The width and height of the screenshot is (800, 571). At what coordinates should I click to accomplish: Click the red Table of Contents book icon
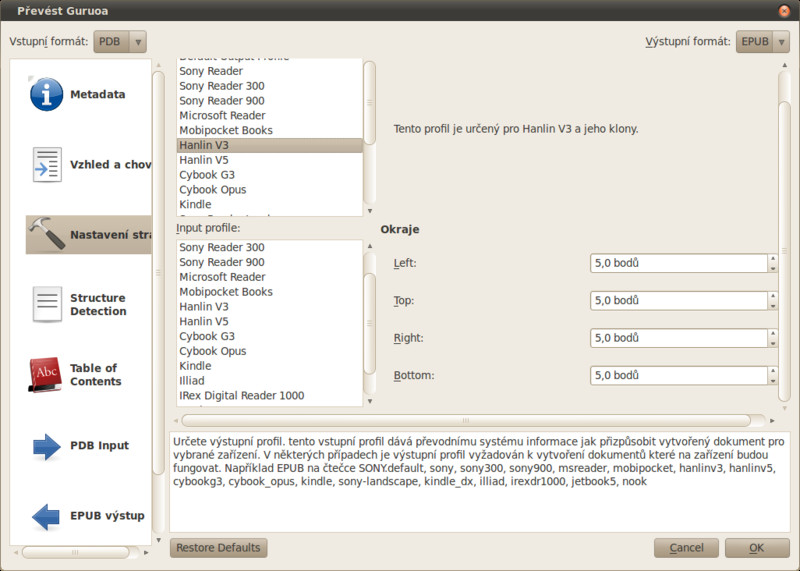tap(46, 374)
